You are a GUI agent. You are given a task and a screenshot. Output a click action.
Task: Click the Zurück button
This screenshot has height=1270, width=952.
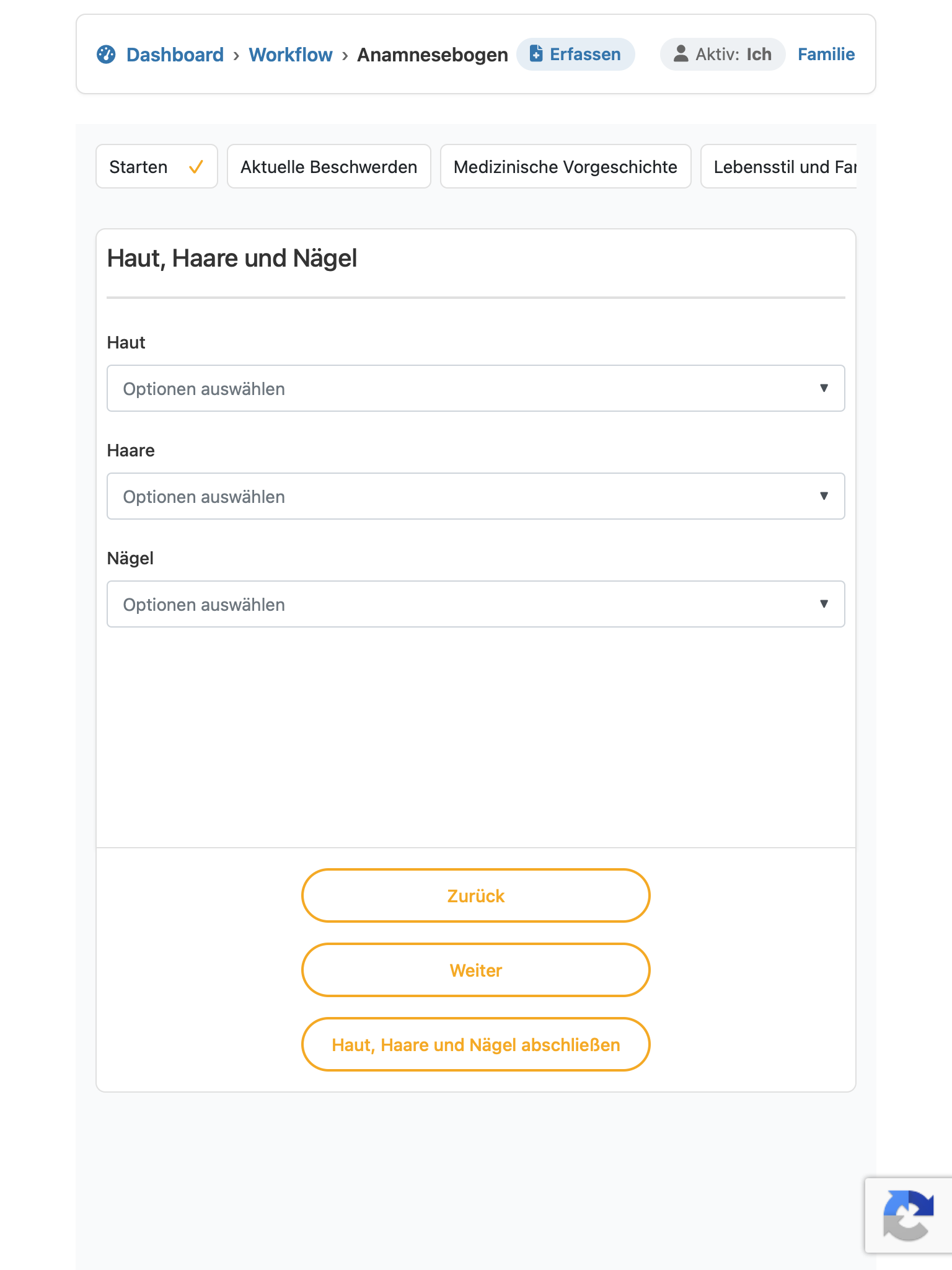click(x=476, y=895)
